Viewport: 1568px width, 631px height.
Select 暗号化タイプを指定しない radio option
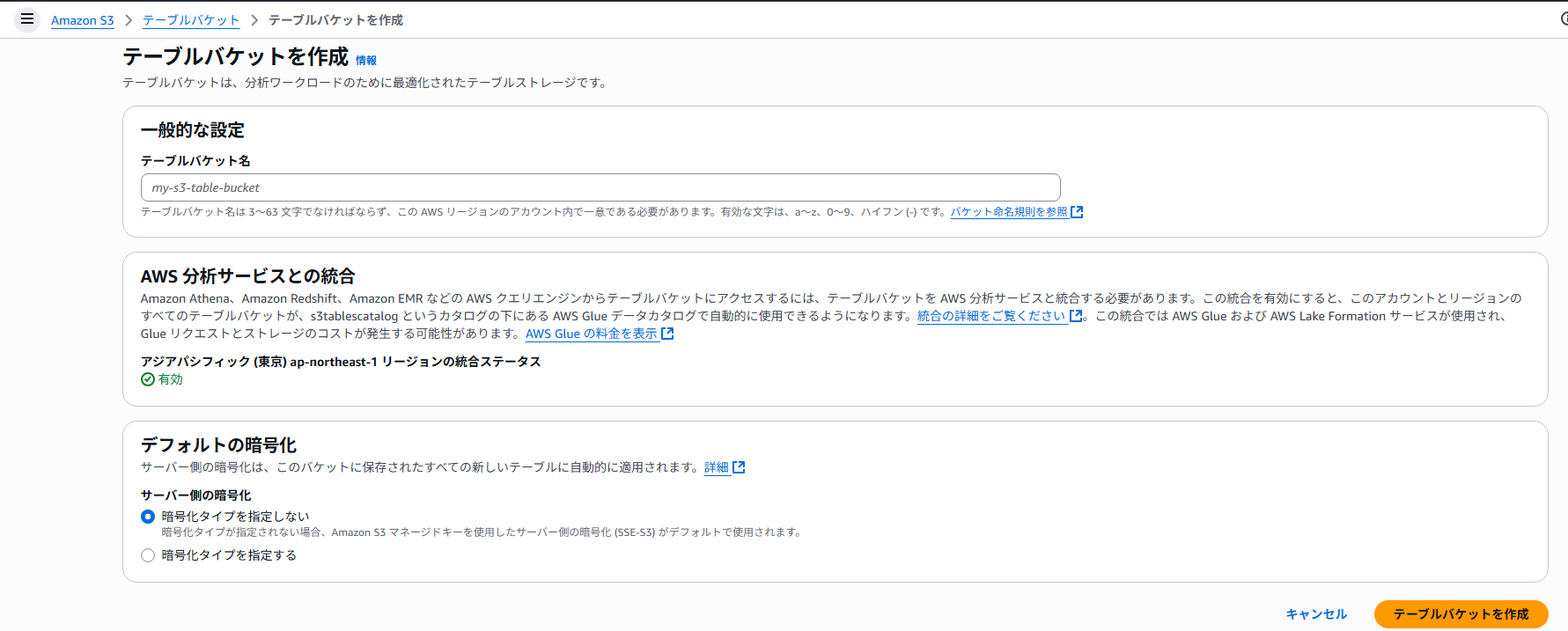148,517
